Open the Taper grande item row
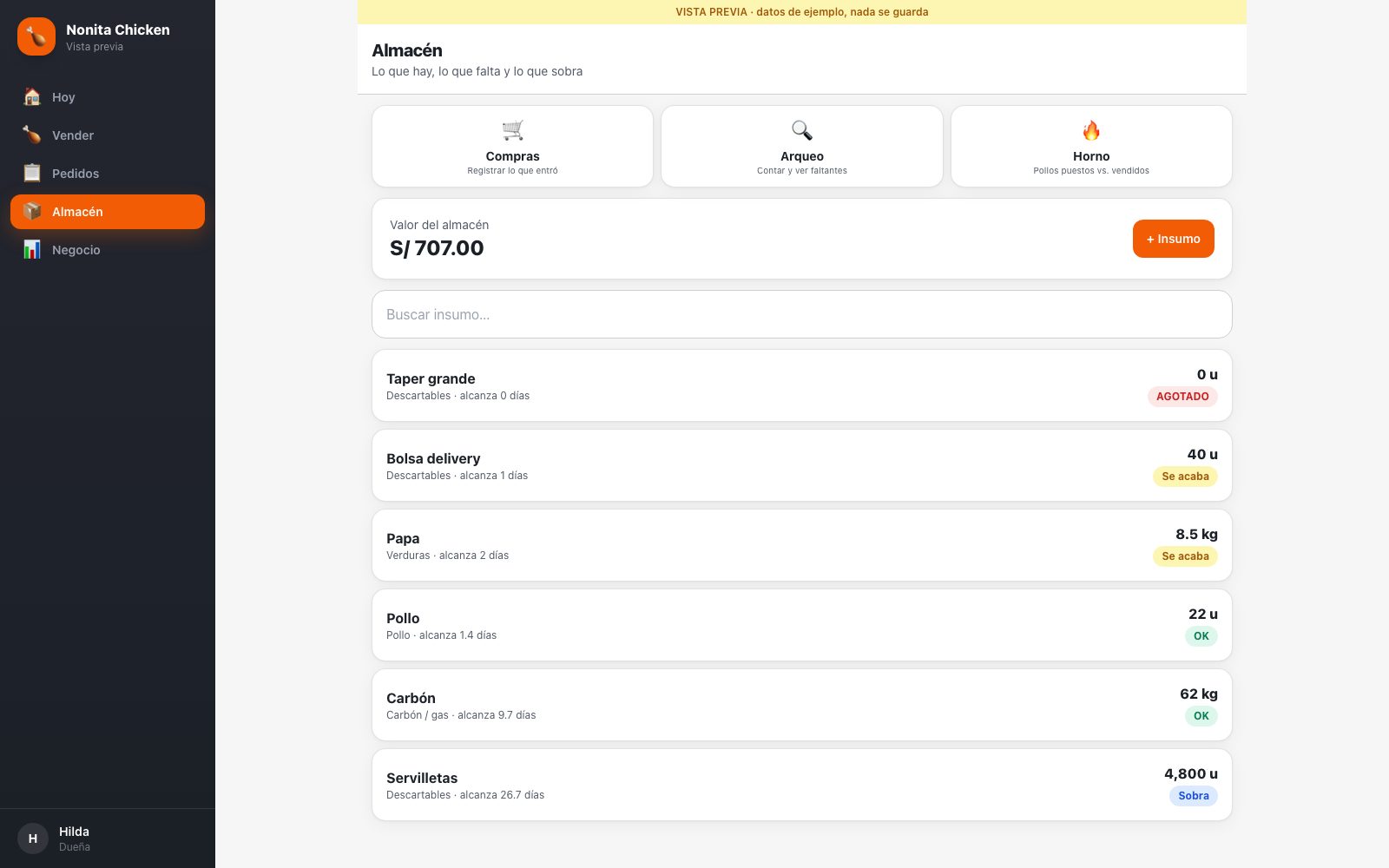Screen dimensions: 1389x868 [x=802, y=385]
